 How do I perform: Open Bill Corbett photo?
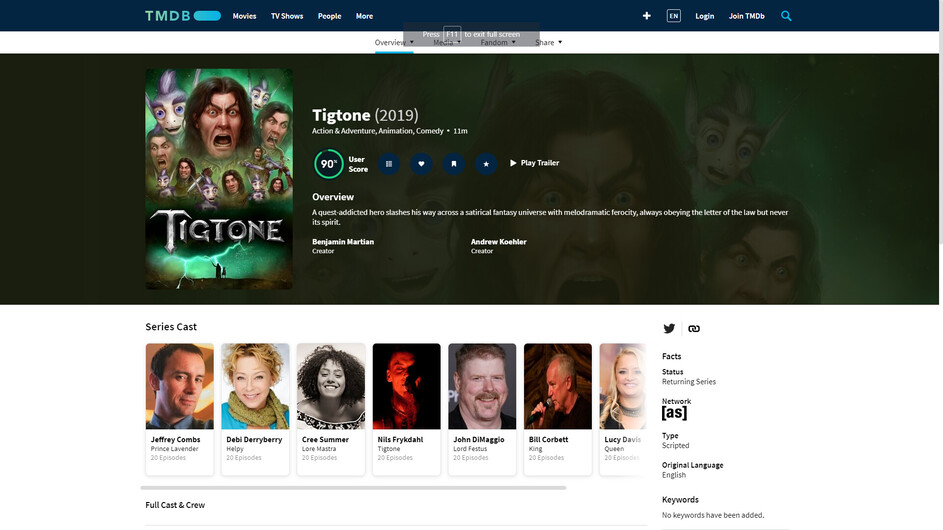(558, 386)
